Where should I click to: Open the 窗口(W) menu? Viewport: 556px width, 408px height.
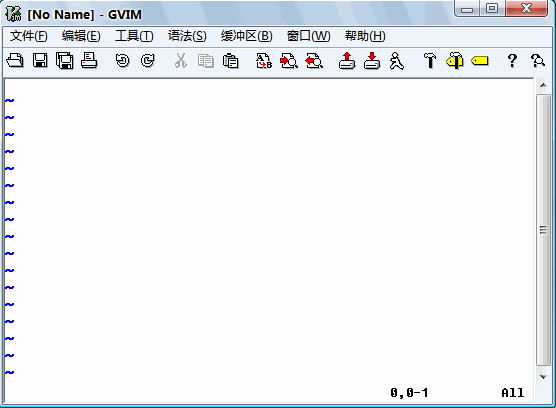click(308, 36)
